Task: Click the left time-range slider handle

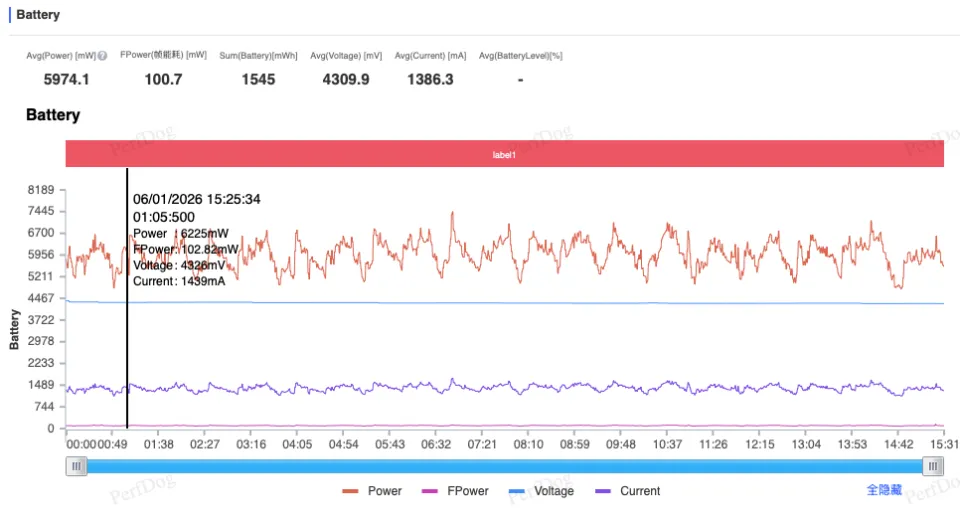Action: (76, 466)
